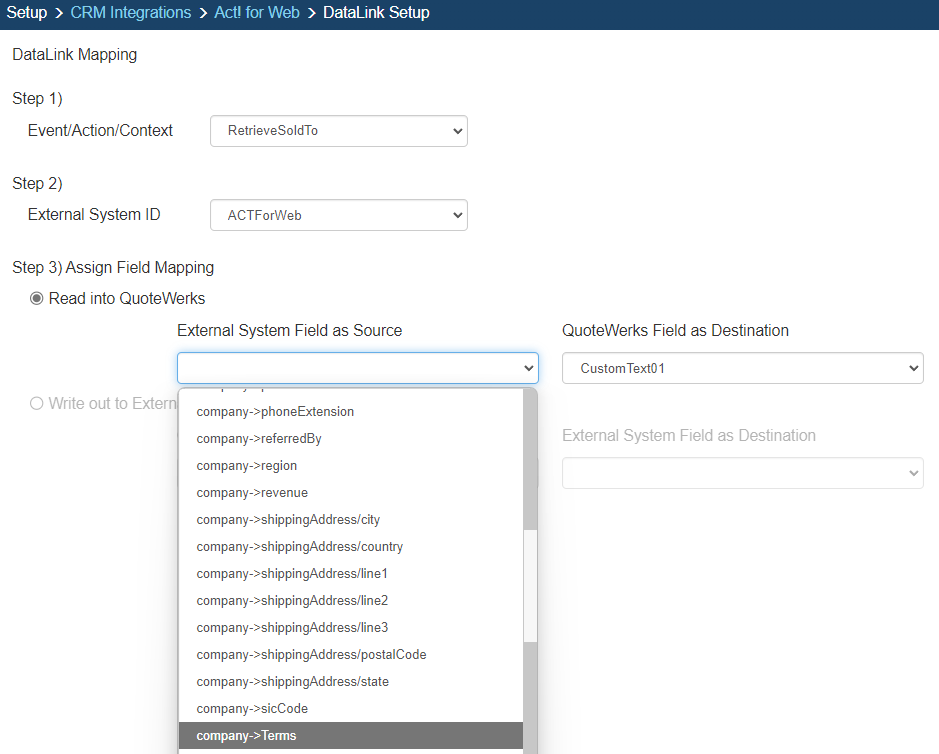Select company->shippingAddress/postalCode option
The image size is (939, 754).
tap(311, 655)
